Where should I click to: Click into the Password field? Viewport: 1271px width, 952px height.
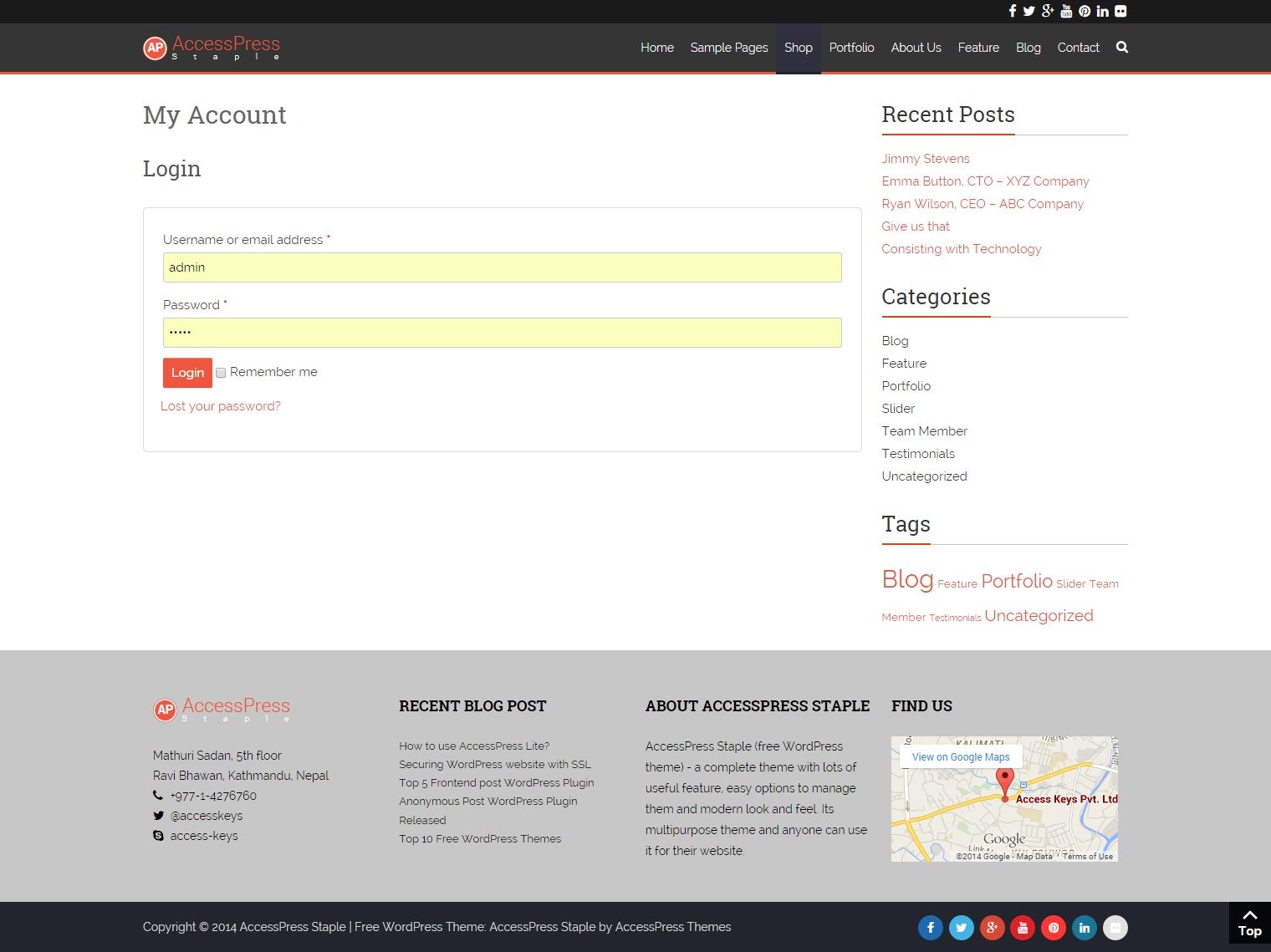tap(502, 333)
